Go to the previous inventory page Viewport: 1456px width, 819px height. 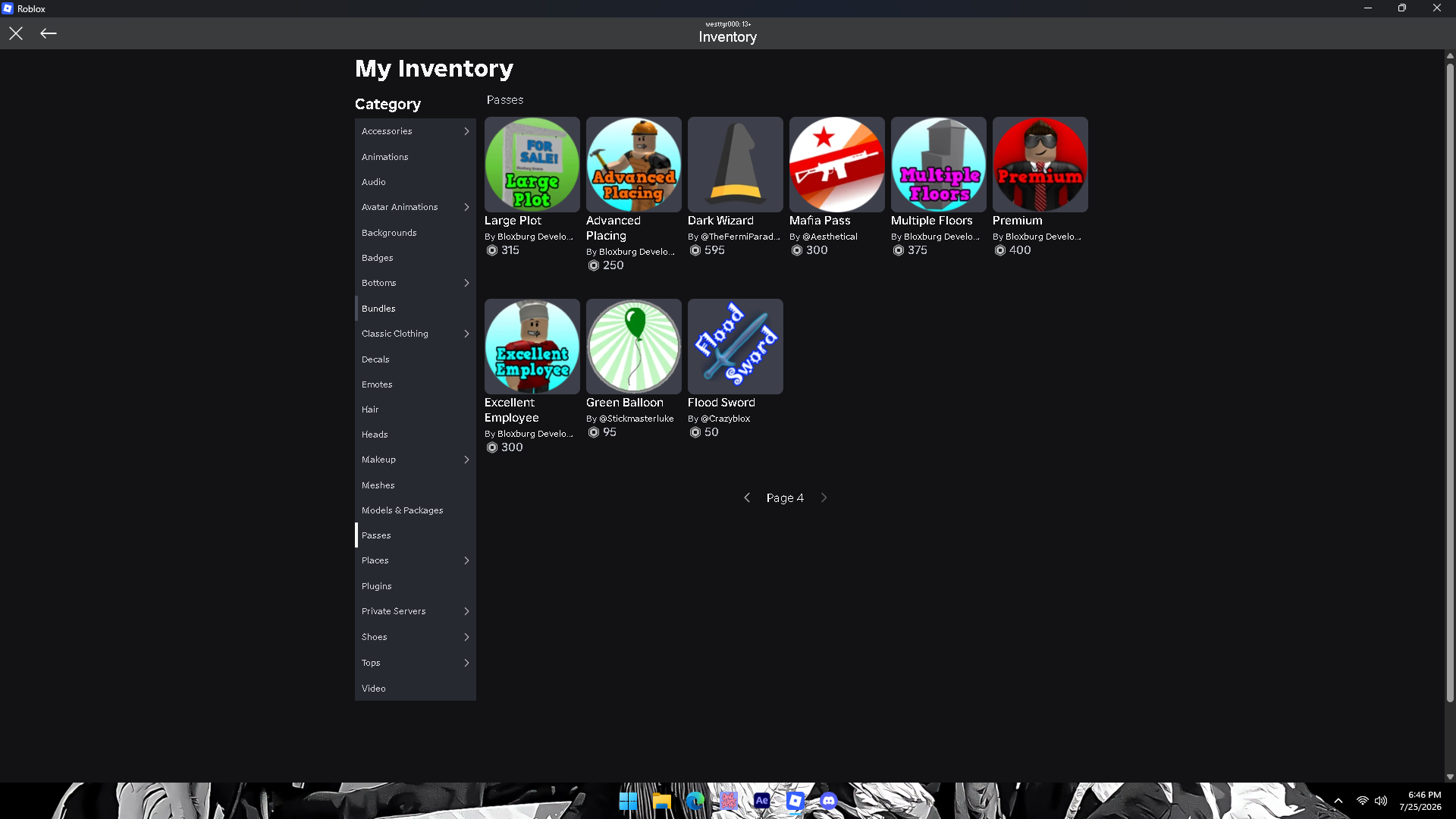click(747, 497)
